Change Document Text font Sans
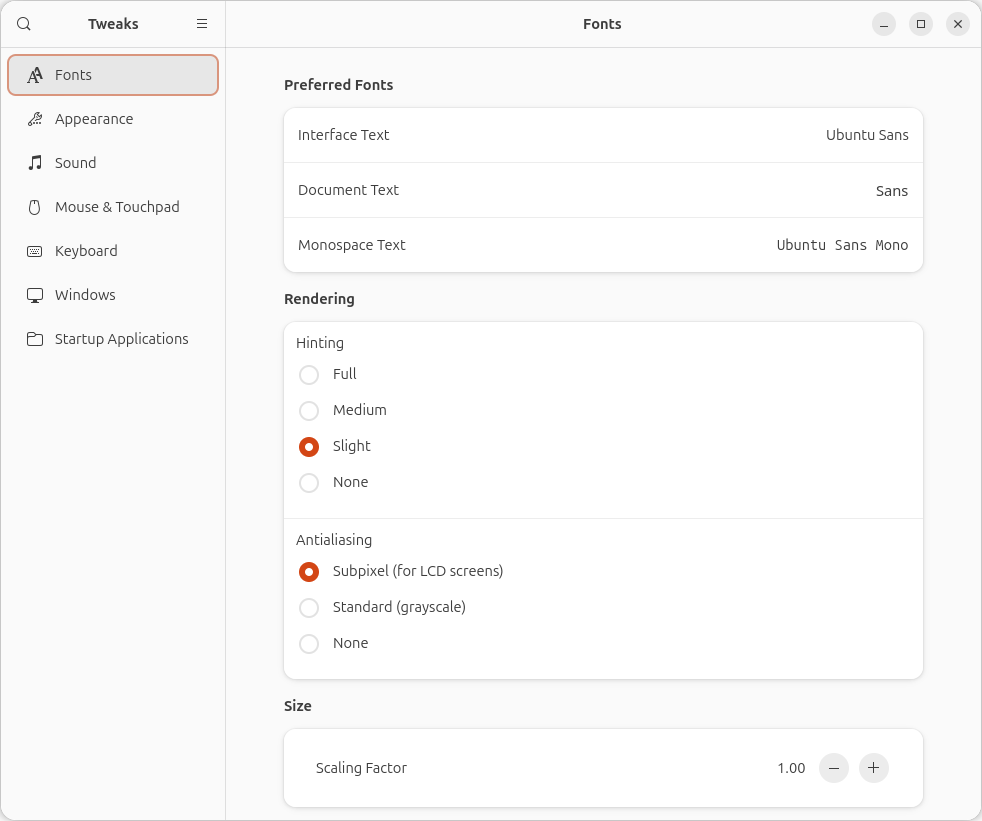Image resolution: width=982 pixels, height=821 pixels. point(891,190)
